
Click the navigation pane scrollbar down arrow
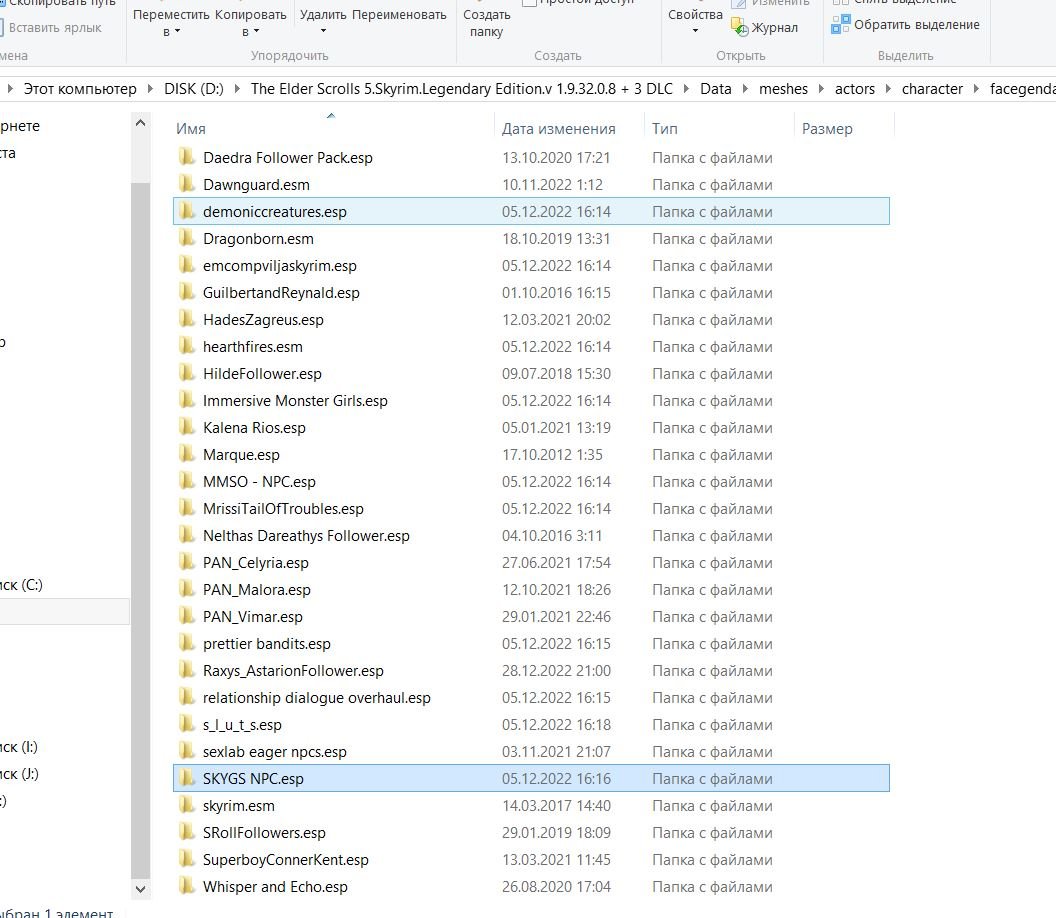[x=140, y=888]
